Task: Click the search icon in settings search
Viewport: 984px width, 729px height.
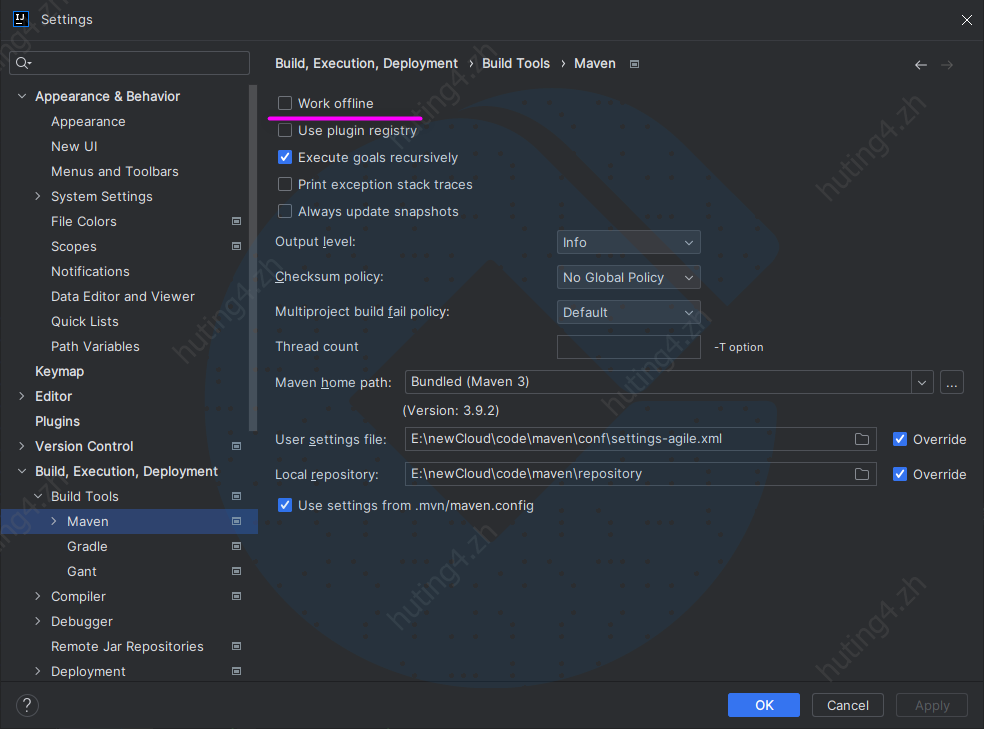Action: pos(23,63)
